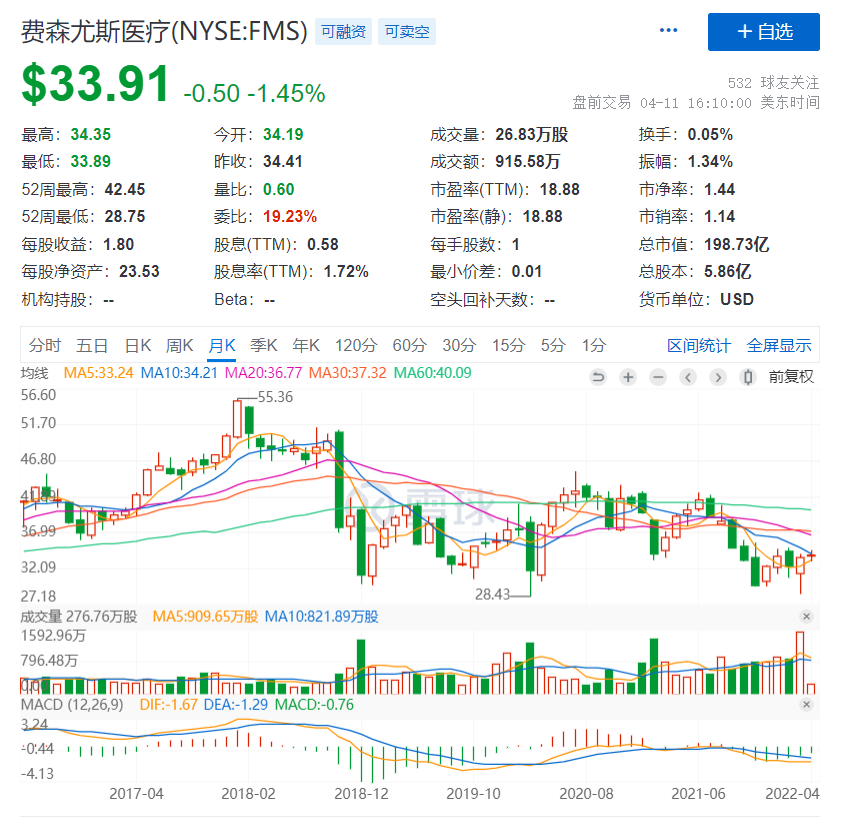
Task: Click the 52周最高 42.45 value
Action: (125, 190)
